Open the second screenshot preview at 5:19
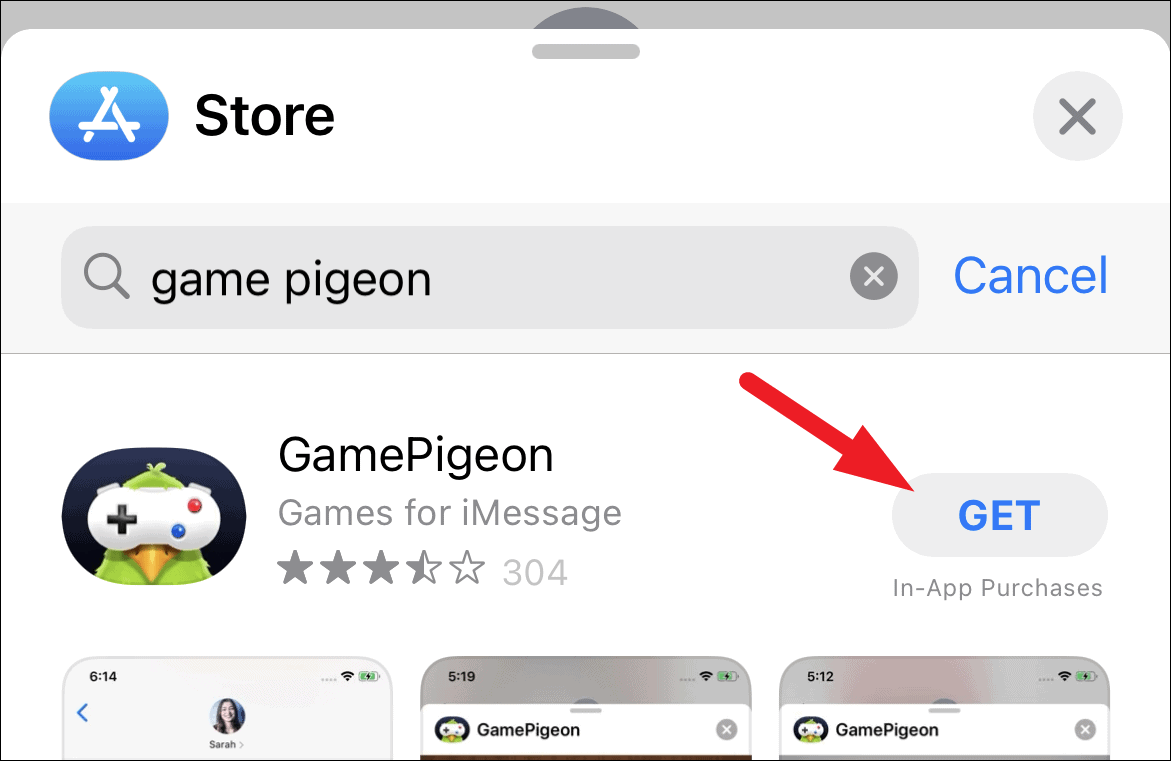 tap(586, 708)
